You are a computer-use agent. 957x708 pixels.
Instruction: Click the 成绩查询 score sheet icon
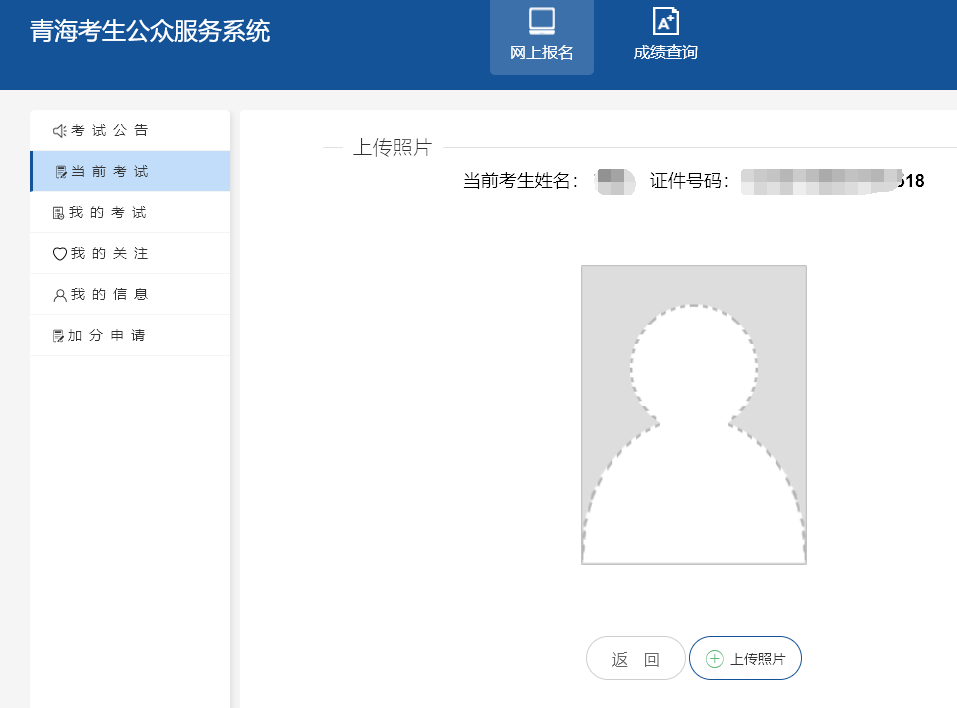(x=665, y=21)
